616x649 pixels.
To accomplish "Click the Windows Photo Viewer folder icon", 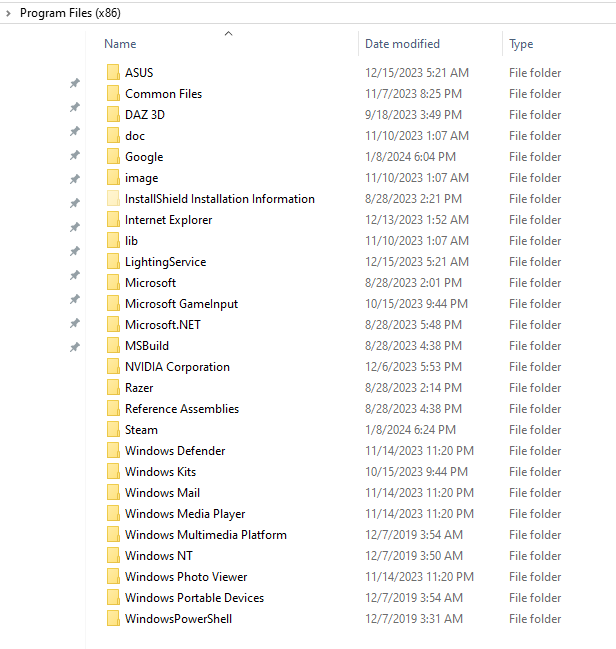I will click(x=113, y=576).
